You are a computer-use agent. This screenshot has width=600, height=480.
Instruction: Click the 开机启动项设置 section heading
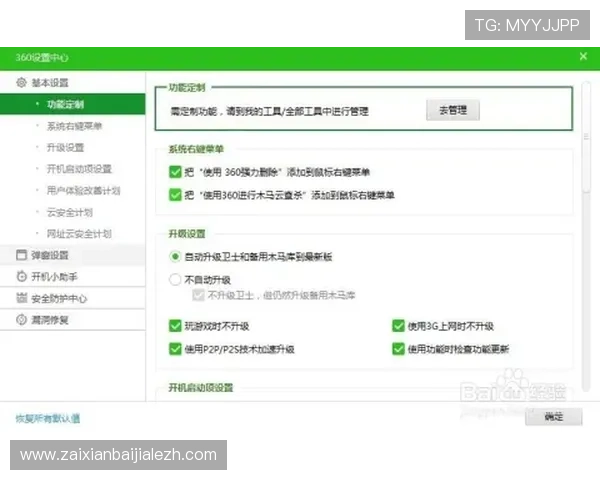201,387
